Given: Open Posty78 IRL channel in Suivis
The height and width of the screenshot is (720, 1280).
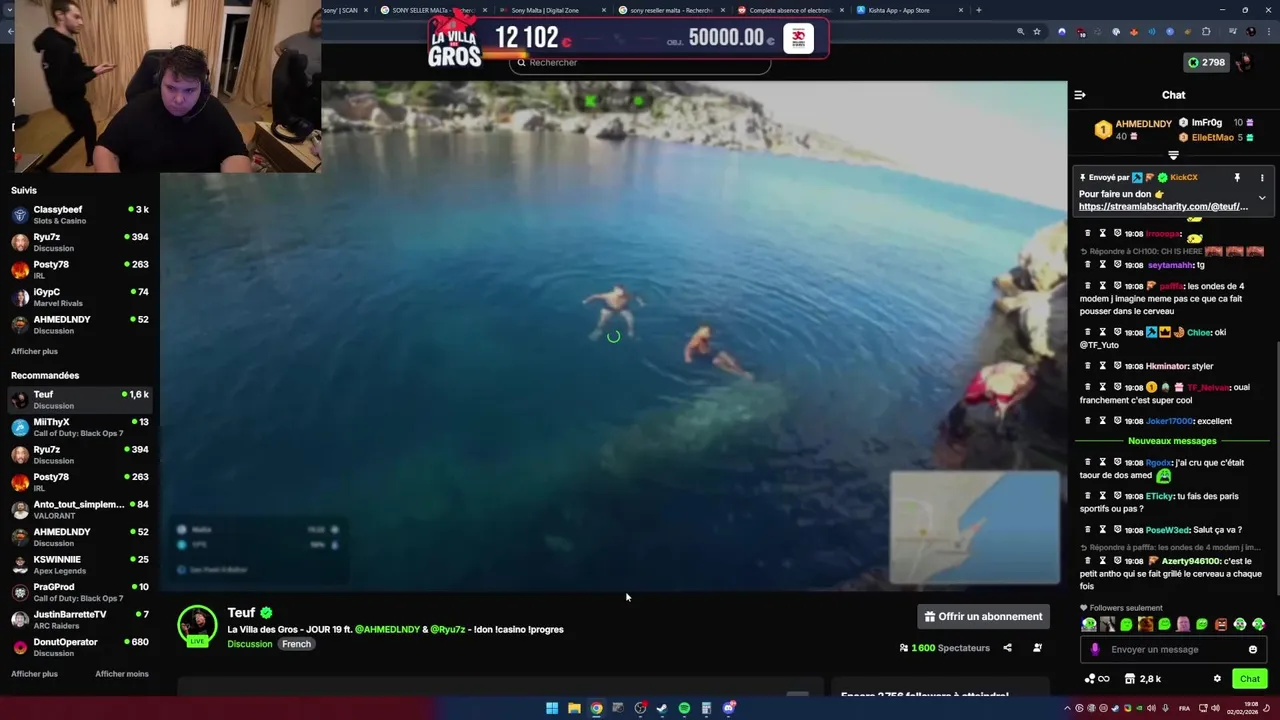Looking at the screenshot, I should [x=80, y=269].
